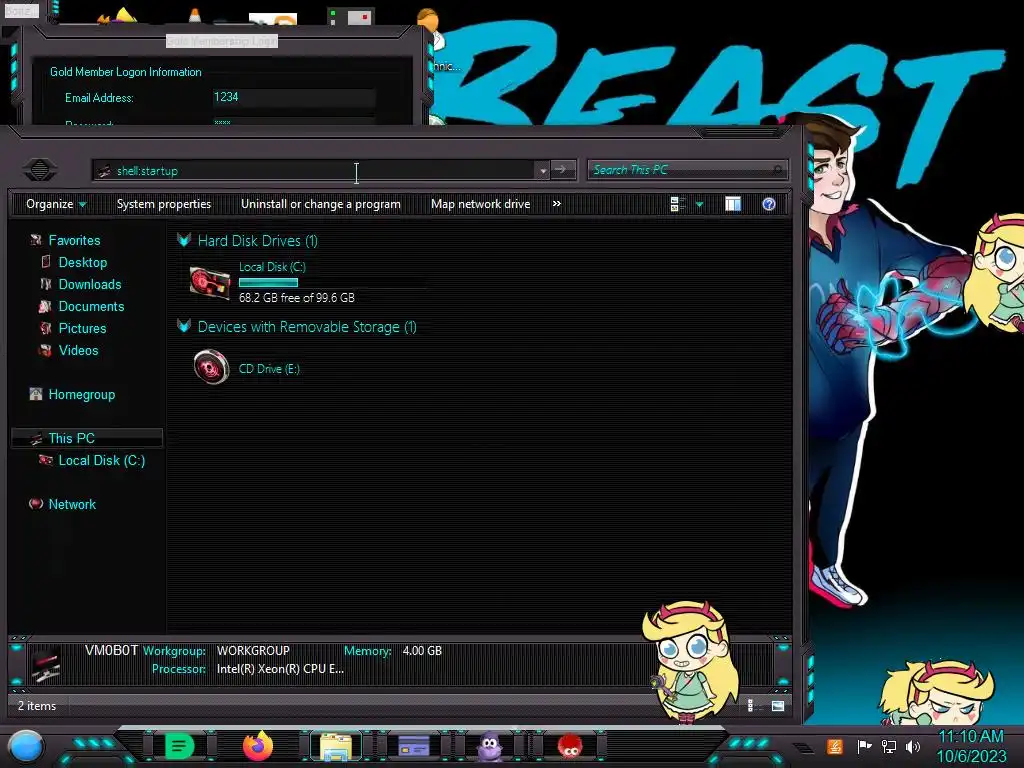The image size is (1024, 768).
Task: Launch Firefox from the taskbar
Action: tap(258, 746)
